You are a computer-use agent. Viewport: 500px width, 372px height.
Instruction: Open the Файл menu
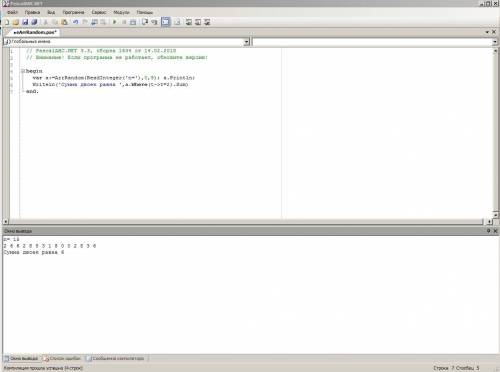(x=12, y=12)
